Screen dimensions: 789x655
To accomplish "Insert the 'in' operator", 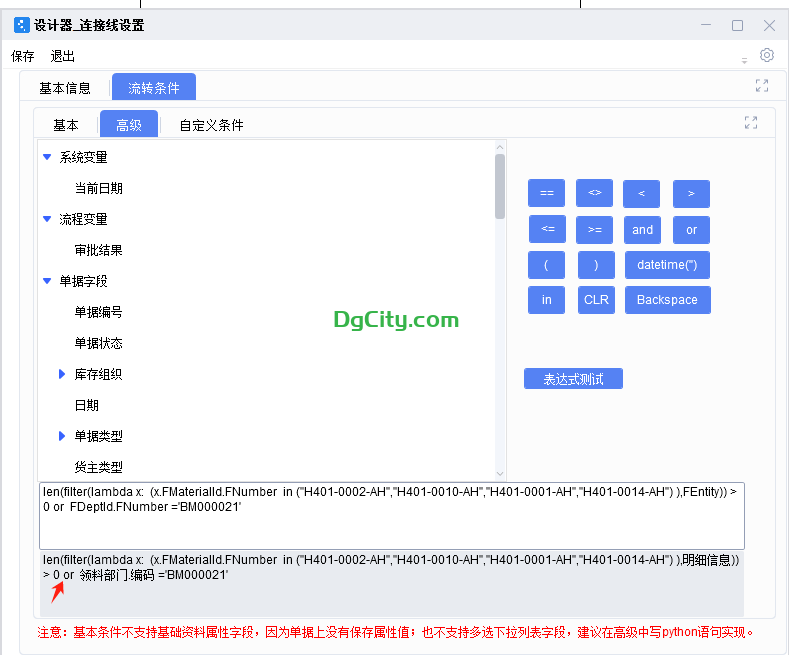I will 546,300.
